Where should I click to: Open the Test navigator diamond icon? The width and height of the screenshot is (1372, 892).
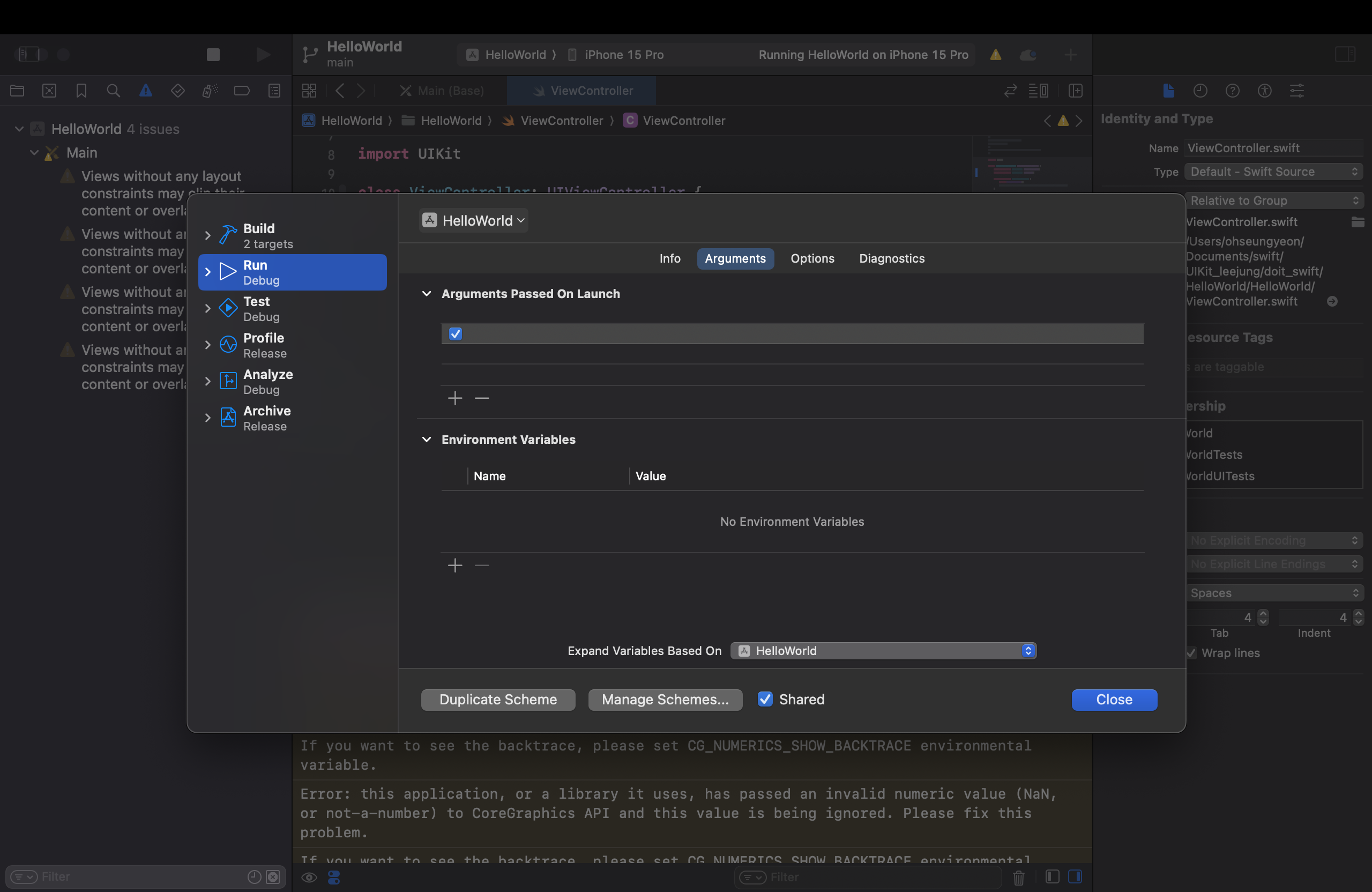point(177,91)
